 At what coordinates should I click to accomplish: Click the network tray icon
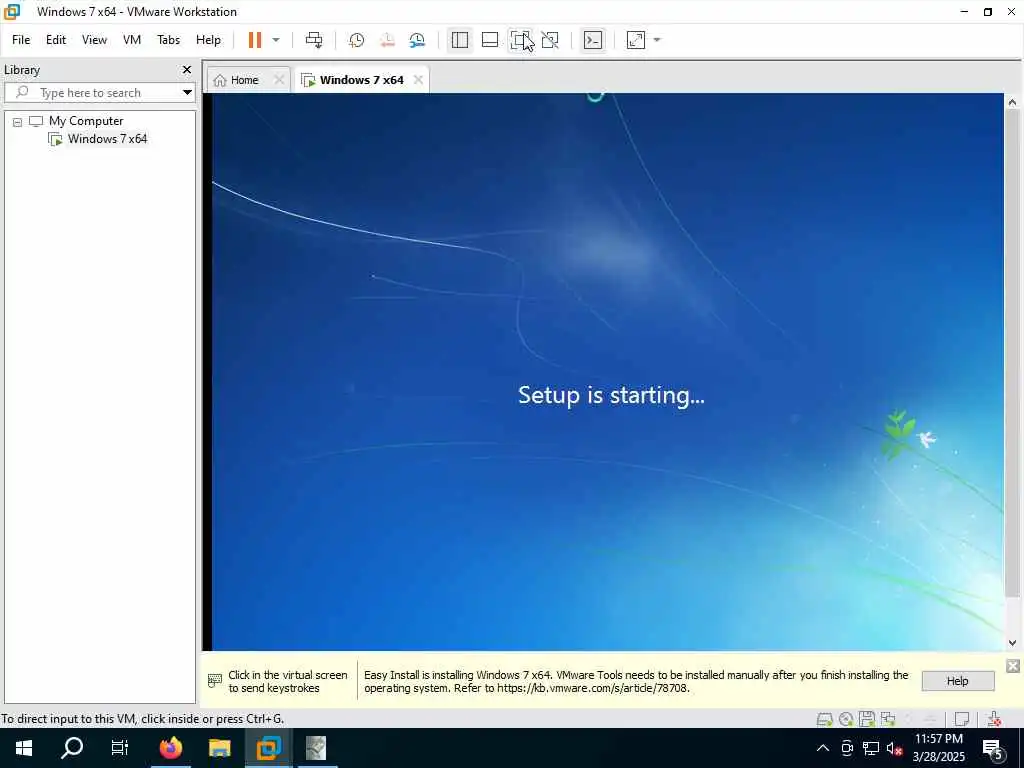[871, 748]
